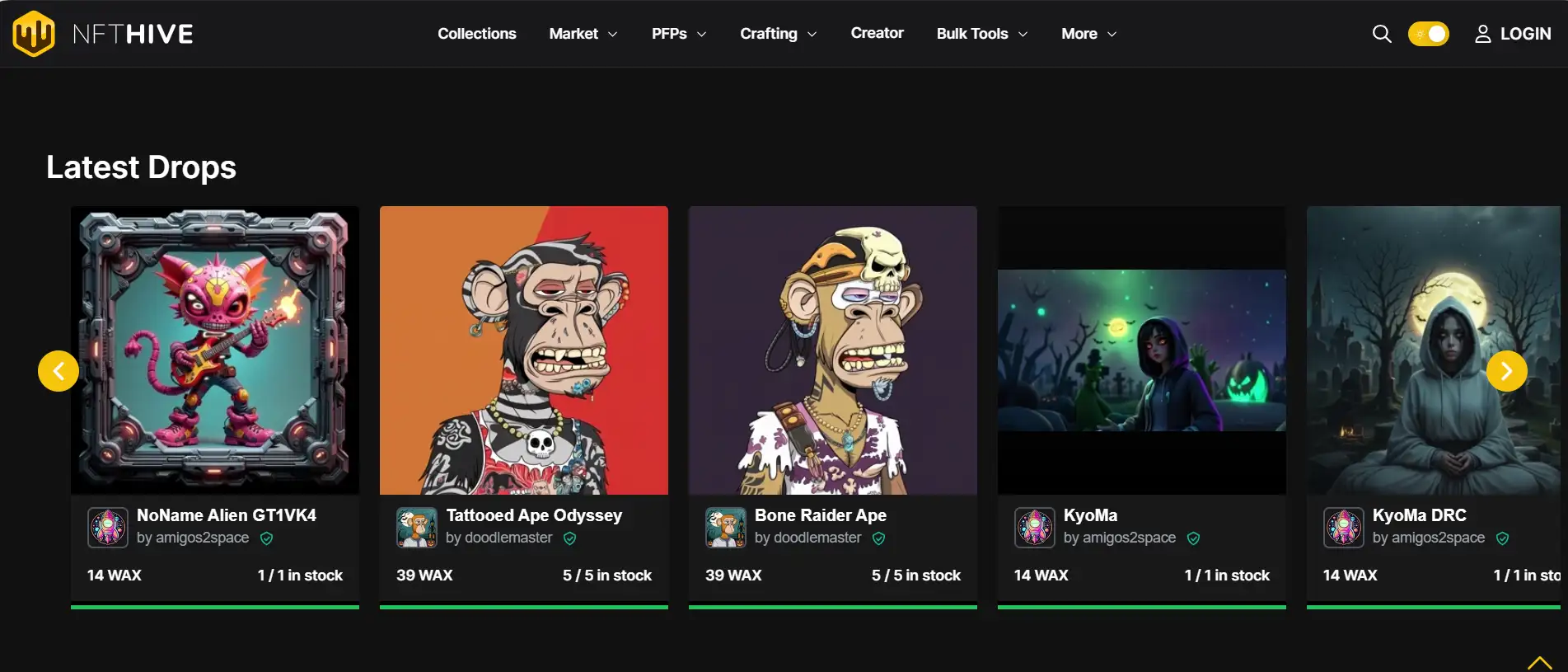Viewport: 1568px width, 672px height.
Task: Click the scroll-to-top chevron icon
Action: 1539,662
